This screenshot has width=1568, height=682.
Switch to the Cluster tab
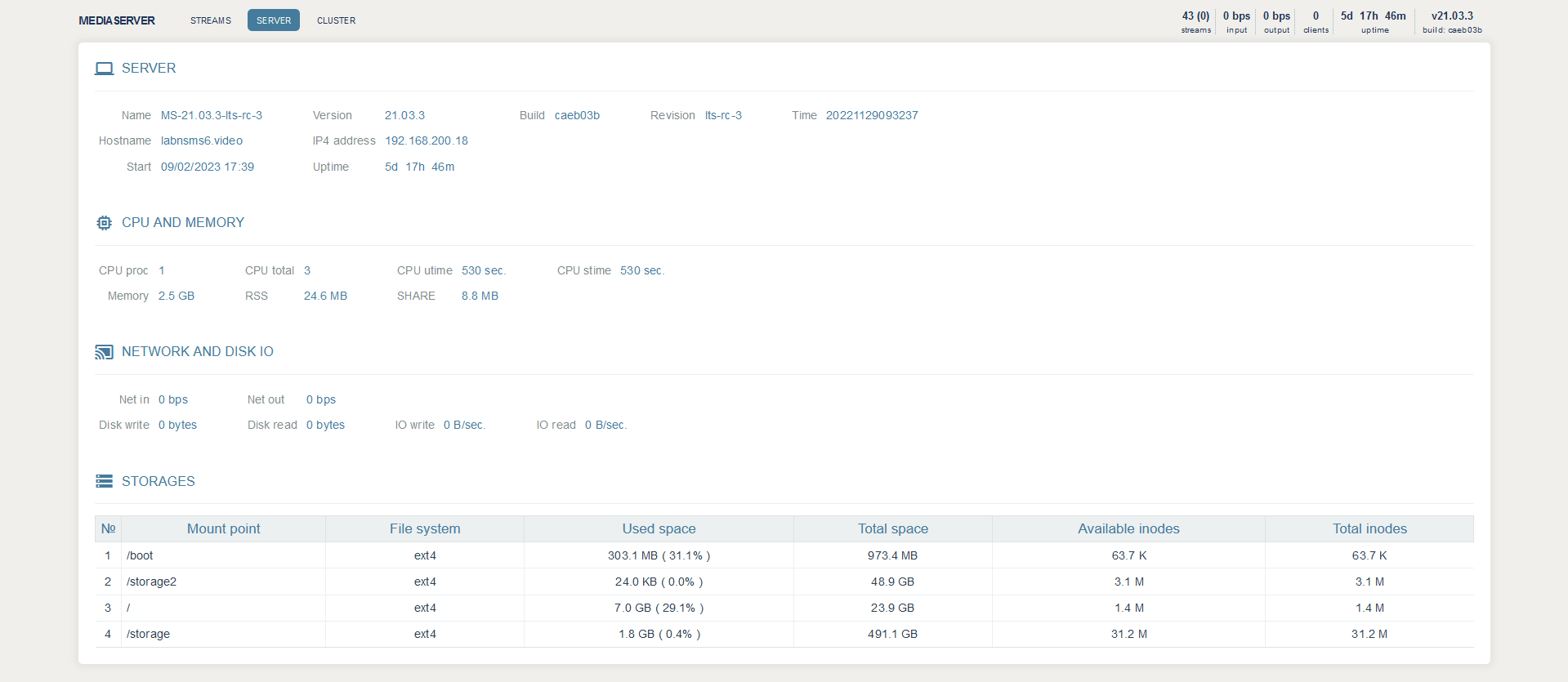(x=336, y=20)
